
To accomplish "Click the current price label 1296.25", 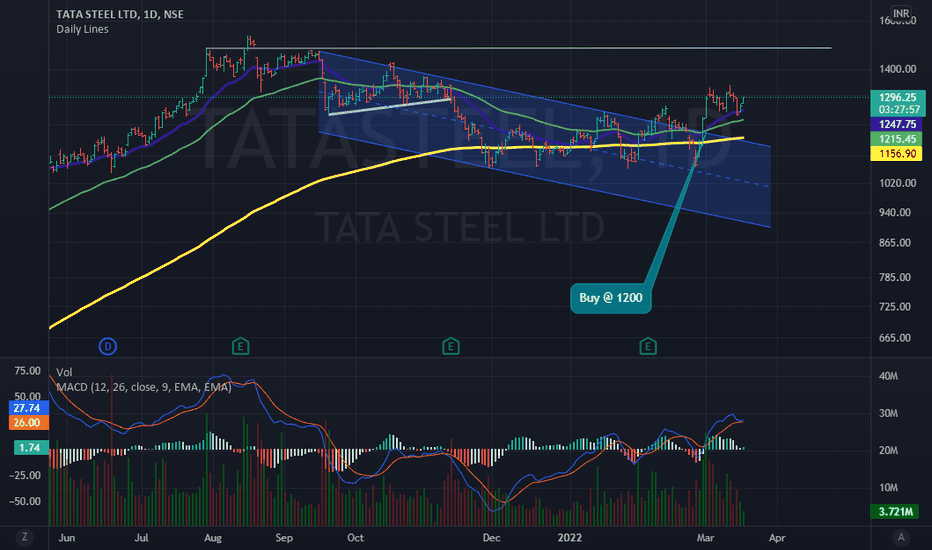I will click(897, 98).
